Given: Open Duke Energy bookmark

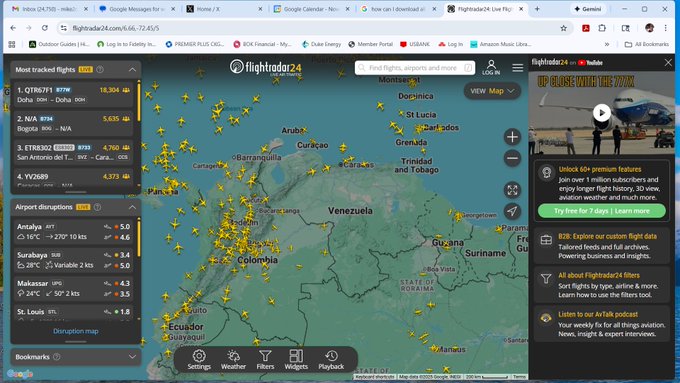Looking at the screenshot, I should coord(321,44).
